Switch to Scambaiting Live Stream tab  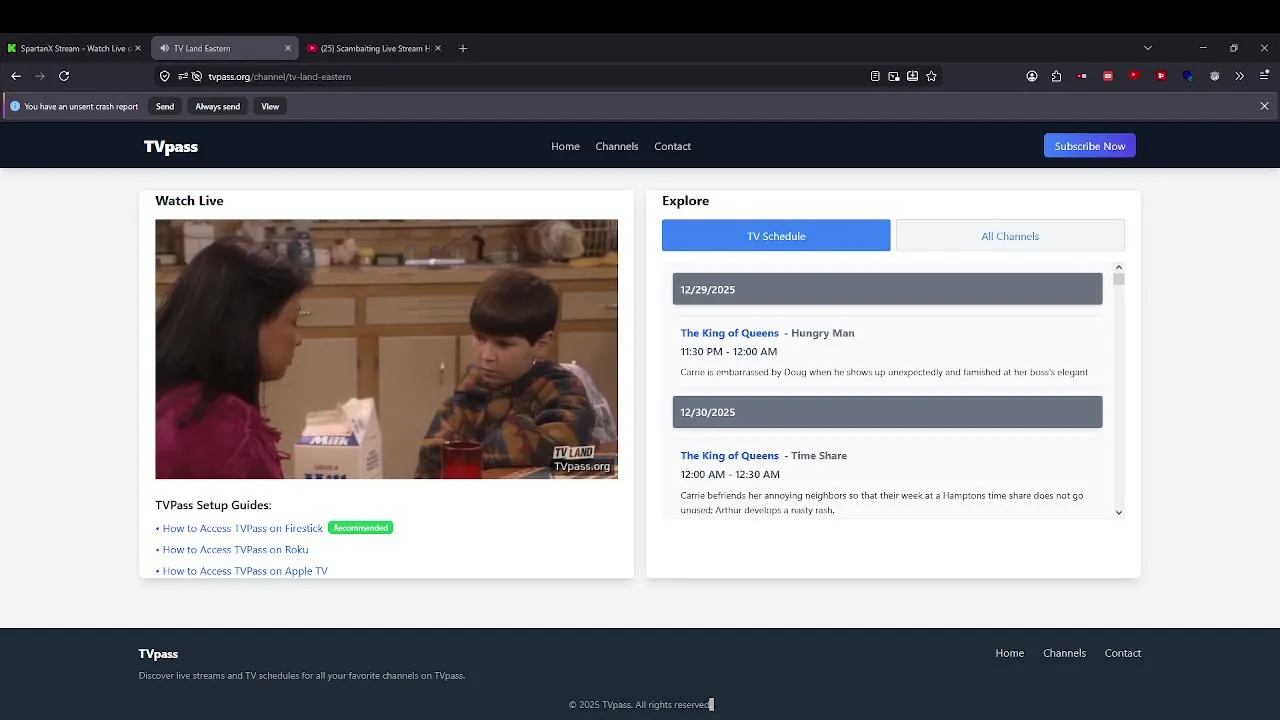pyautogui.click(x=375, y=48)
